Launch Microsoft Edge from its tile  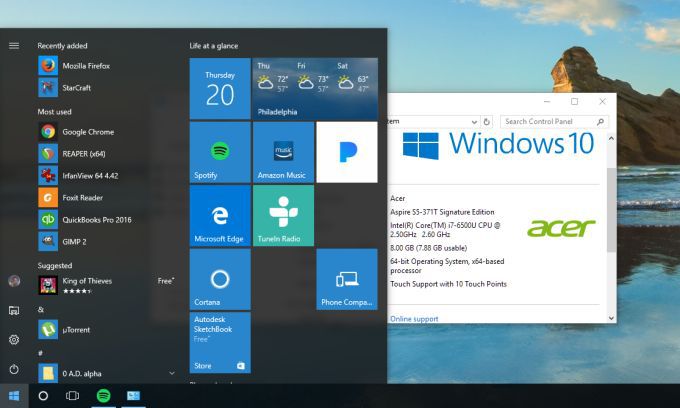(x=220, y=216)
